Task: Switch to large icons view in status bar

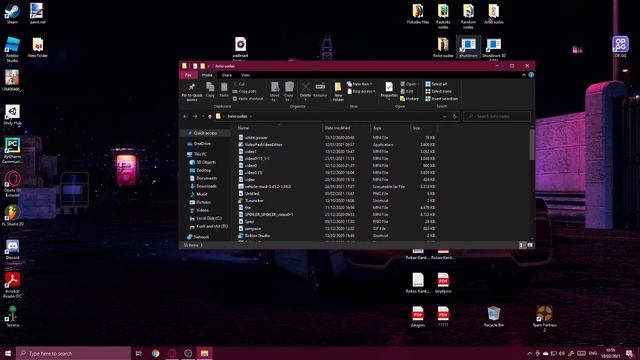Action: point(530,245)
